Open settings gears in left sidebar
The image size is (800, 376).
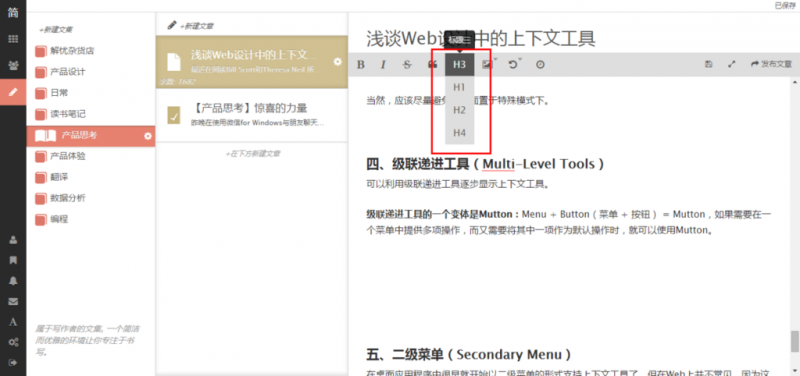pos(13,342)
